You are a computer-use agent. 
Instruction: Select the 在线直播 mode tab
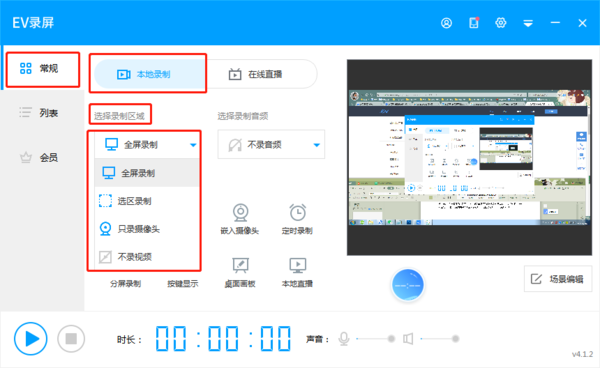coord(261,74)
